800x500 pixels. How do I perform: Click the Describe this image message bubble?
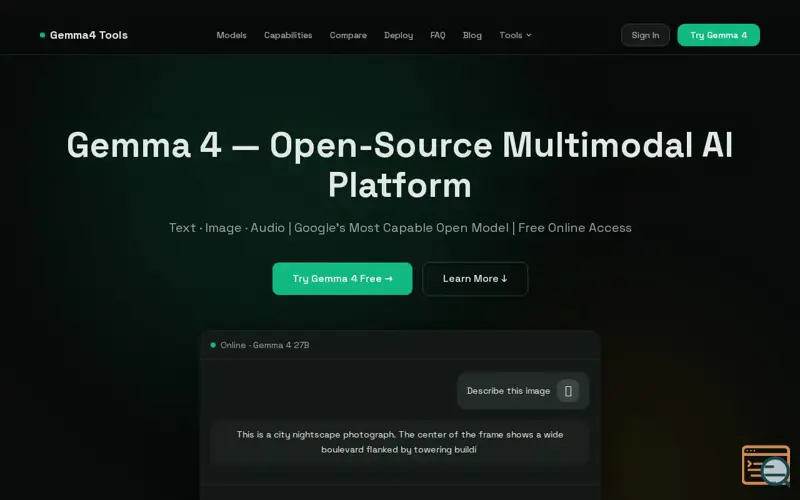click(x=523, y=391)
